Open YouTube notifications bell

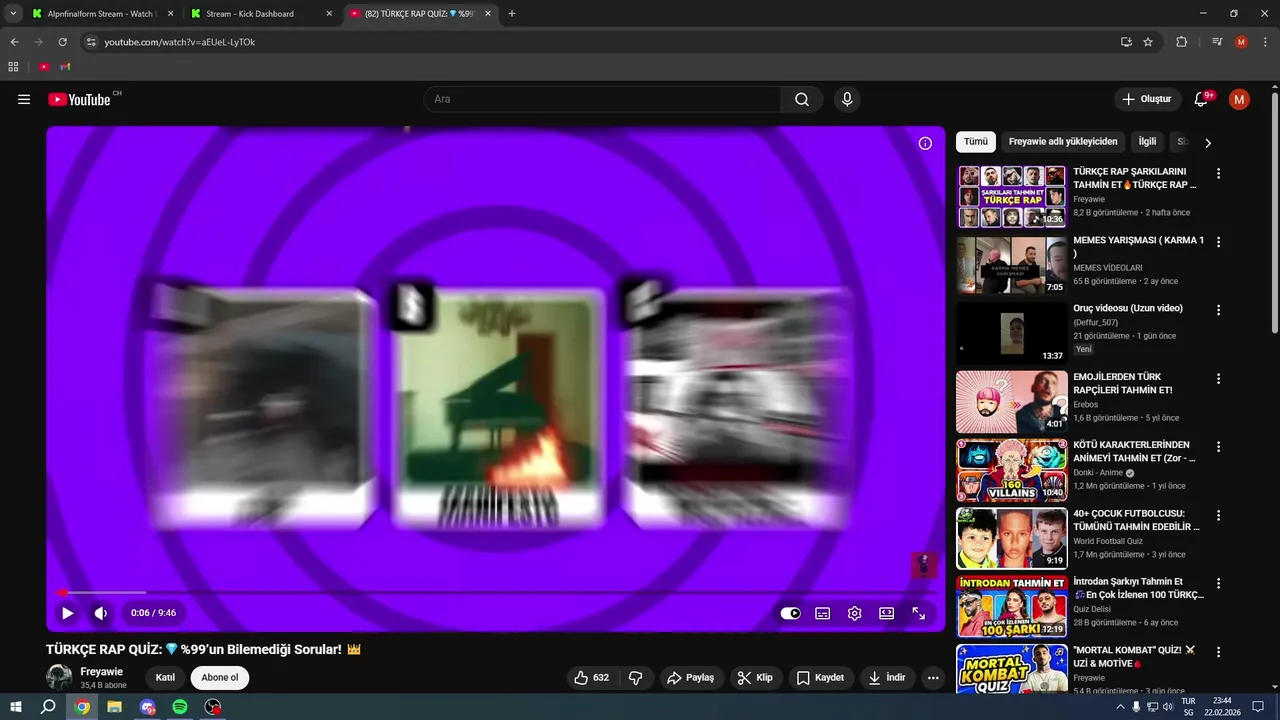tap(1202, 99)
